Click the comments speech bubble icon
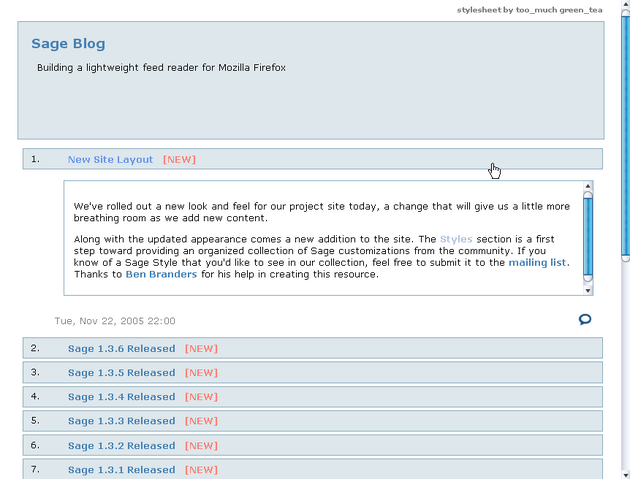This screenshot has height=479, width=630. (x=585, y=319)
